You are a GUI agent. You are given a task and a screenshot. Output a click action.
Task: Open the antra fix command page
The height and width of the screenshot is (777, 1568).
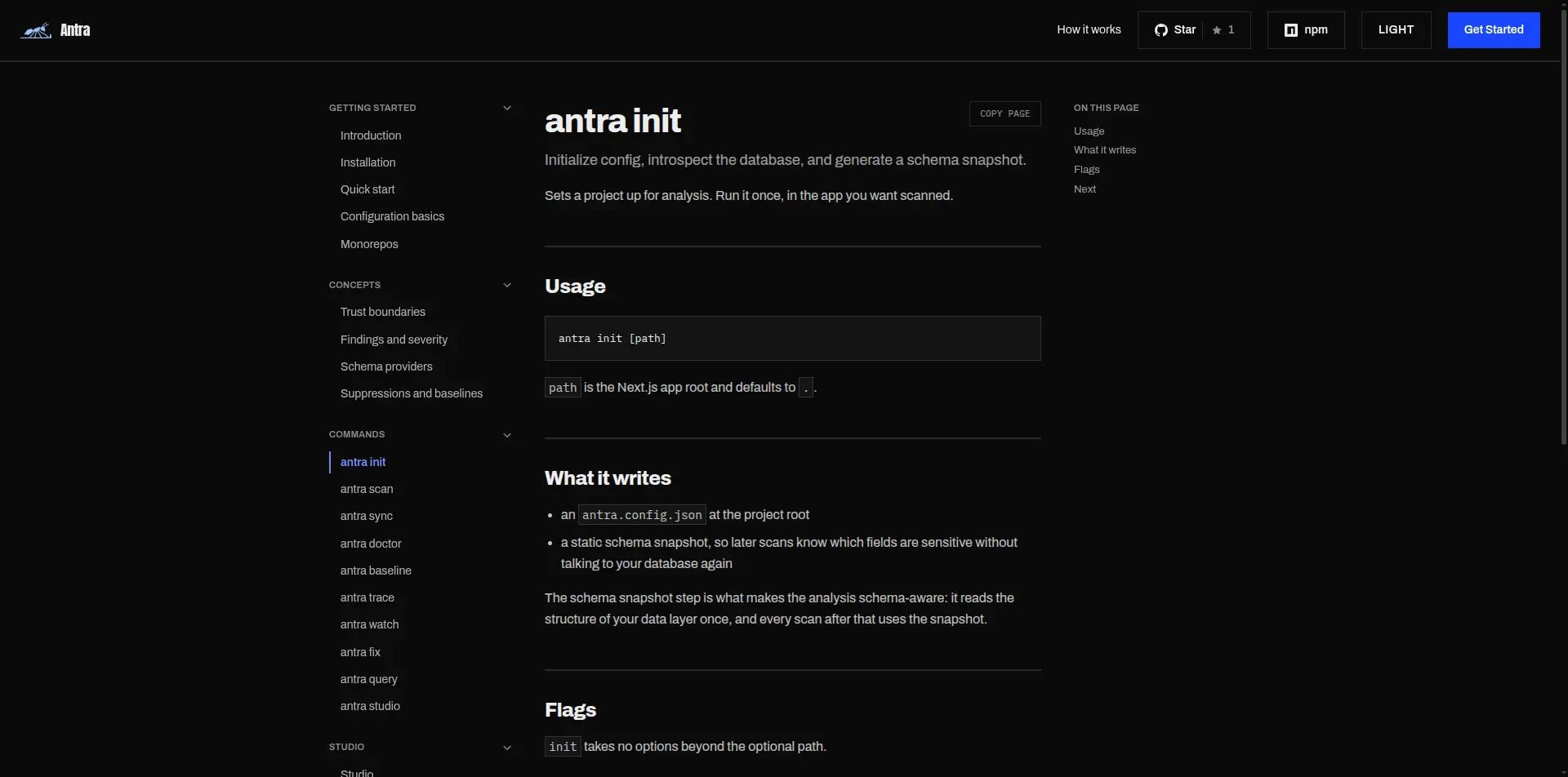point(360,652)
